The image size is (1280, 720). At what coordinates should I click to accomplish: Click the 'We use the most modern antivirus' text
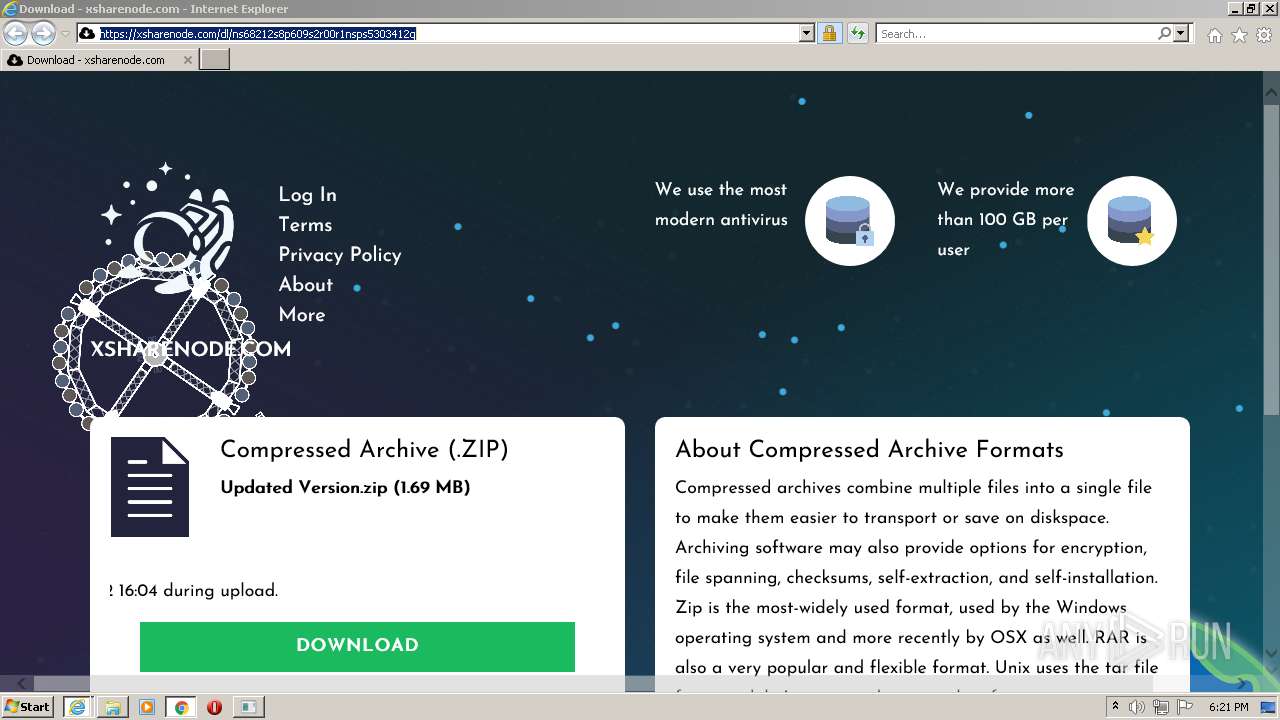pyautogui.click(x=721, y=205)
